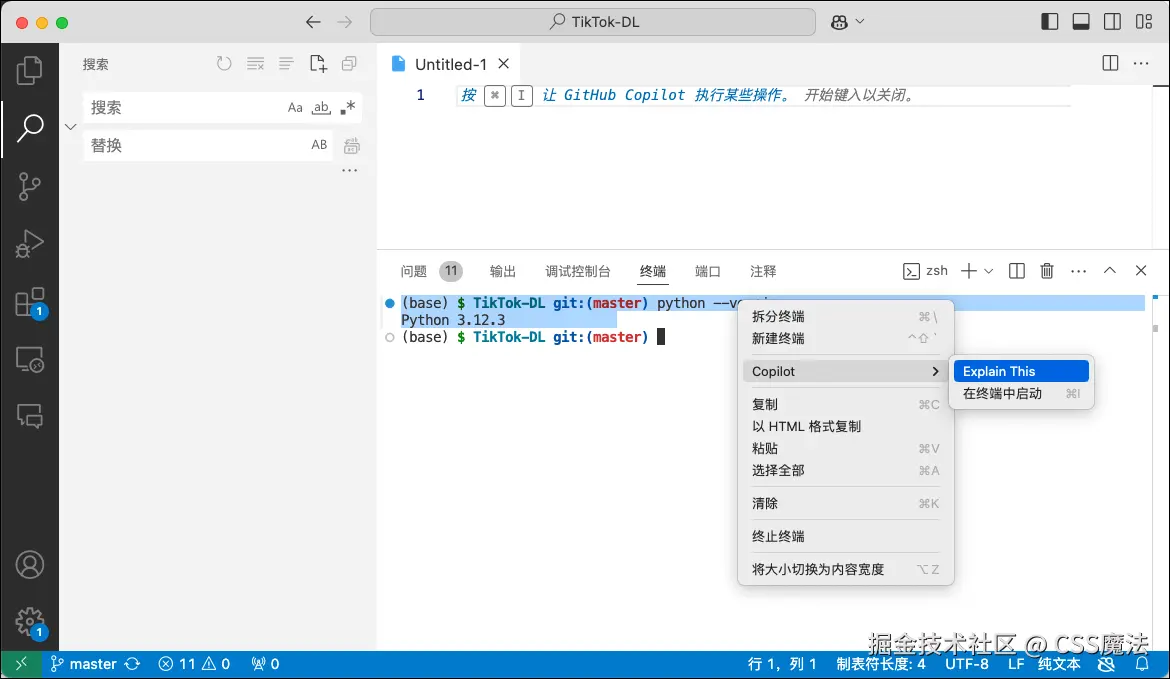Image resolution: width=1170 pixels, height=679 pixels.
Task: Open editor more actions menu
Action: (1141, 63)
